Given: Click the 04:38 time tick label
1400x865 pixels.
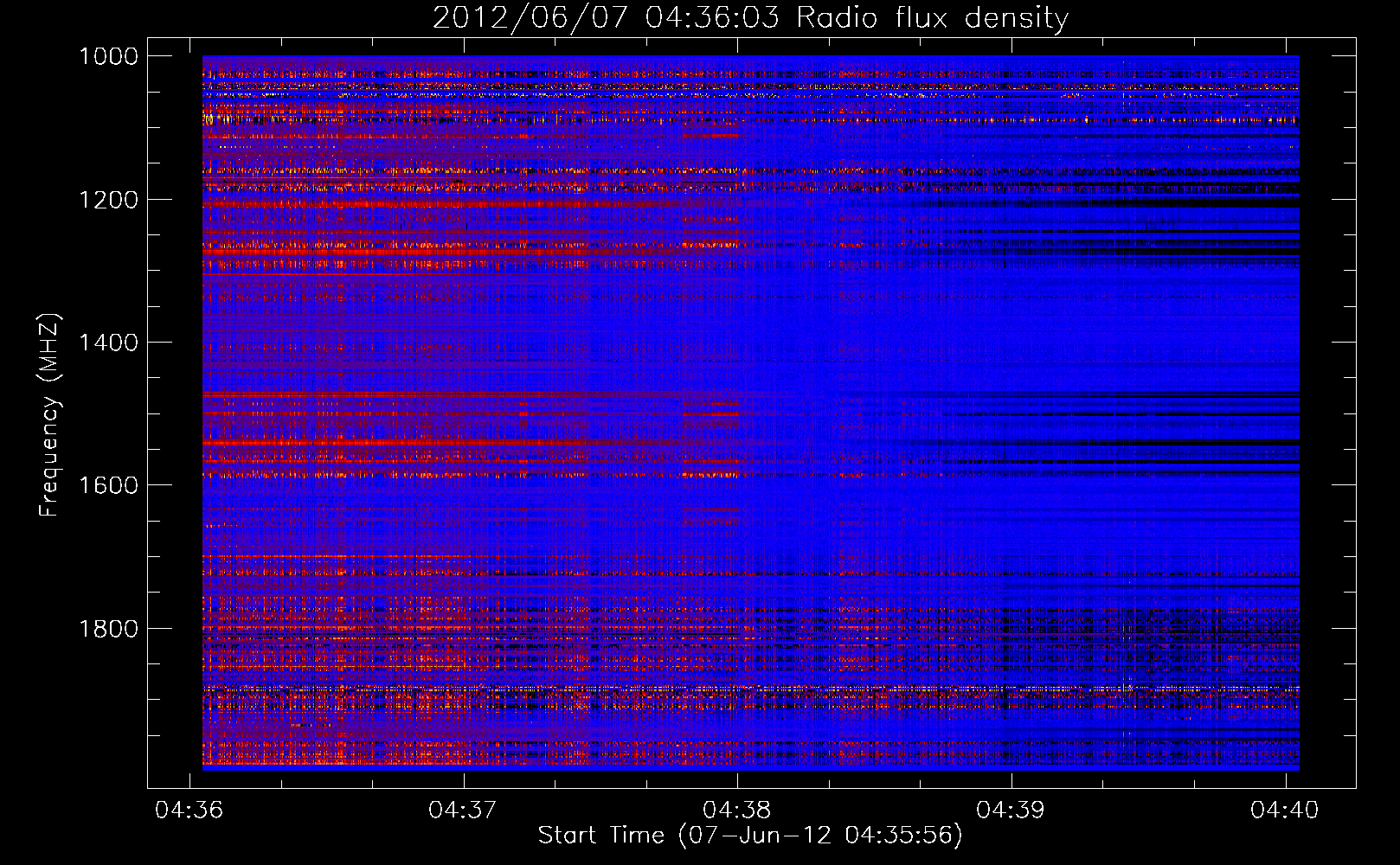Looking at the screenshot, I should click(737, 810).
